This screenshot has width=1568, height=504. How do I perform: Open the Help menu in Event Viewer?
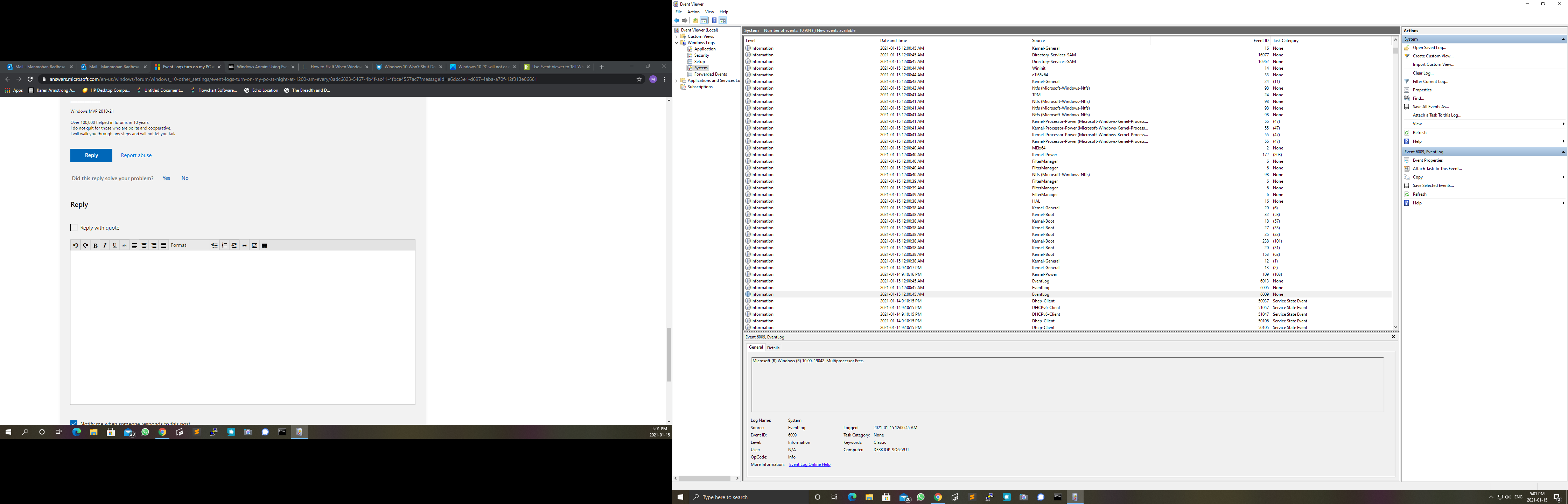(724, 12)
